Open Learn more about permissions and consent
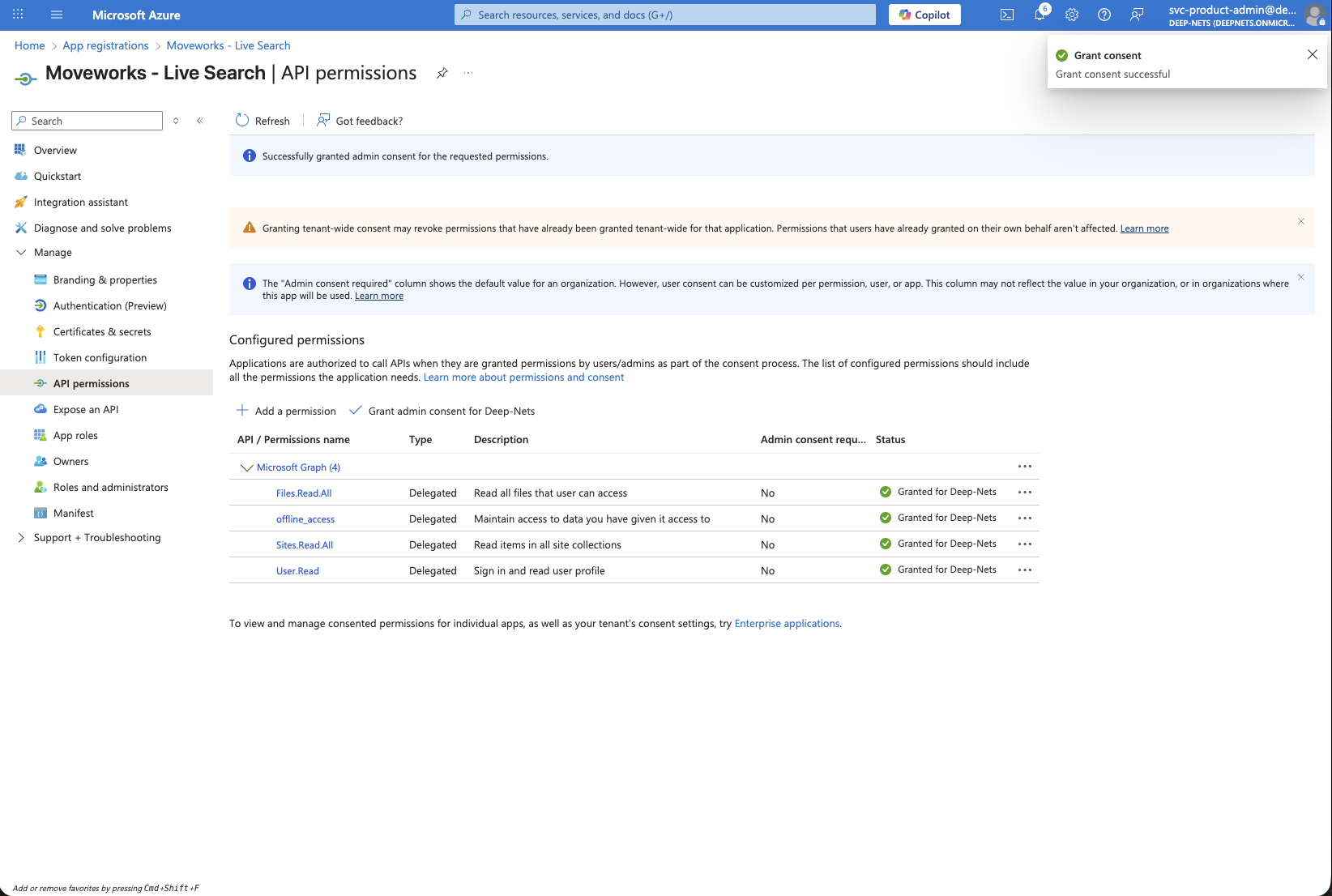This screenshot has height=896, width=1332. [x=523, y=378]
